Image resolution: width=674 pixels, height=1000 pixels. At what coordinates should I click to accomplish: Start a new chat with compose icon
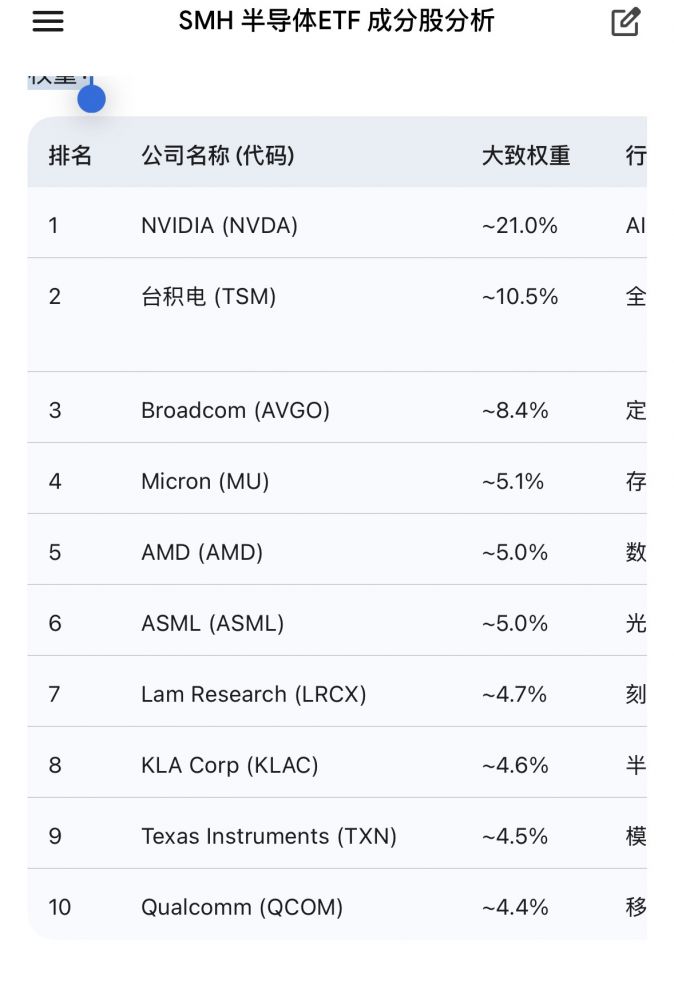click(625, 22)
